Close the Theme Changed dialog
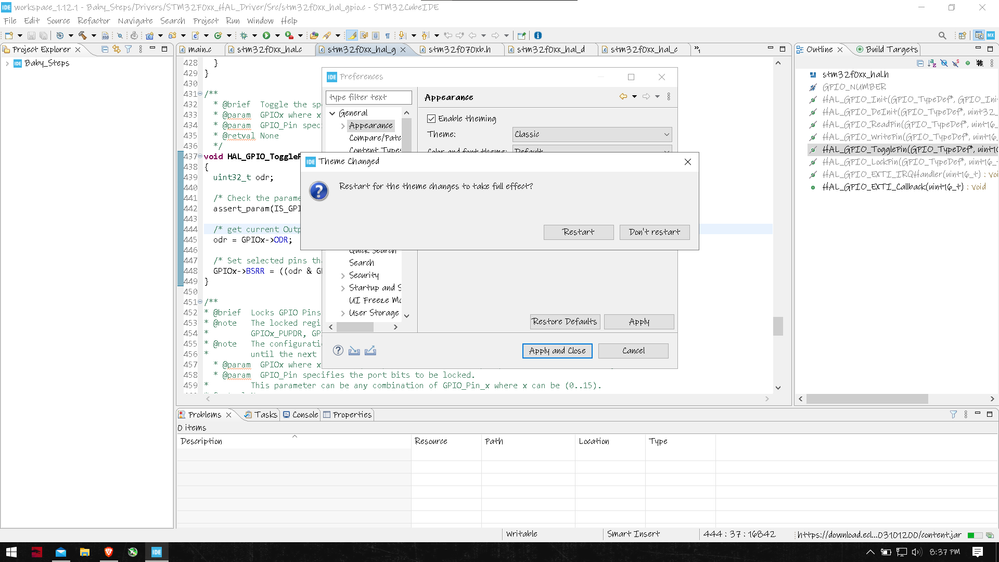This screenshot has width=999, height=562. click(687, 162)
